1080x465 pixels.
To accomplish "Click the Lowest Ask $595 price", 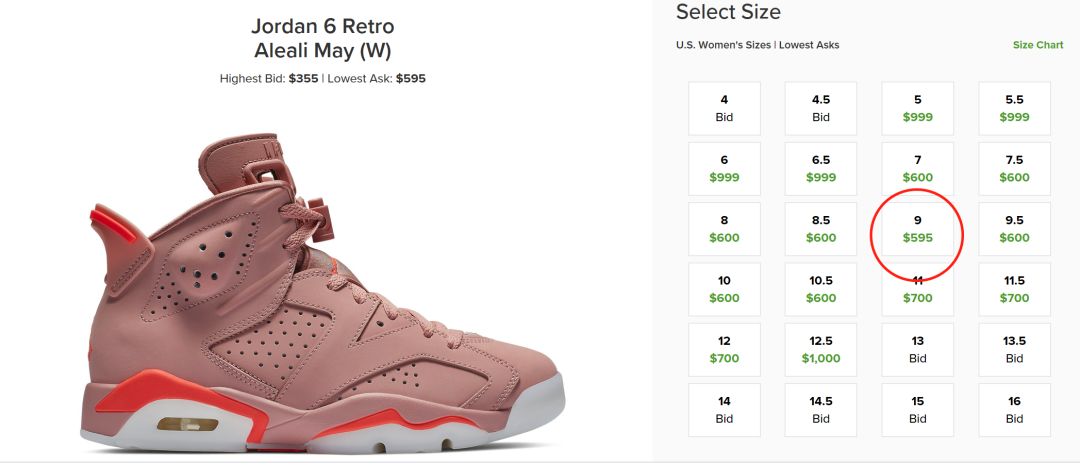I will (x=410, y=78).
